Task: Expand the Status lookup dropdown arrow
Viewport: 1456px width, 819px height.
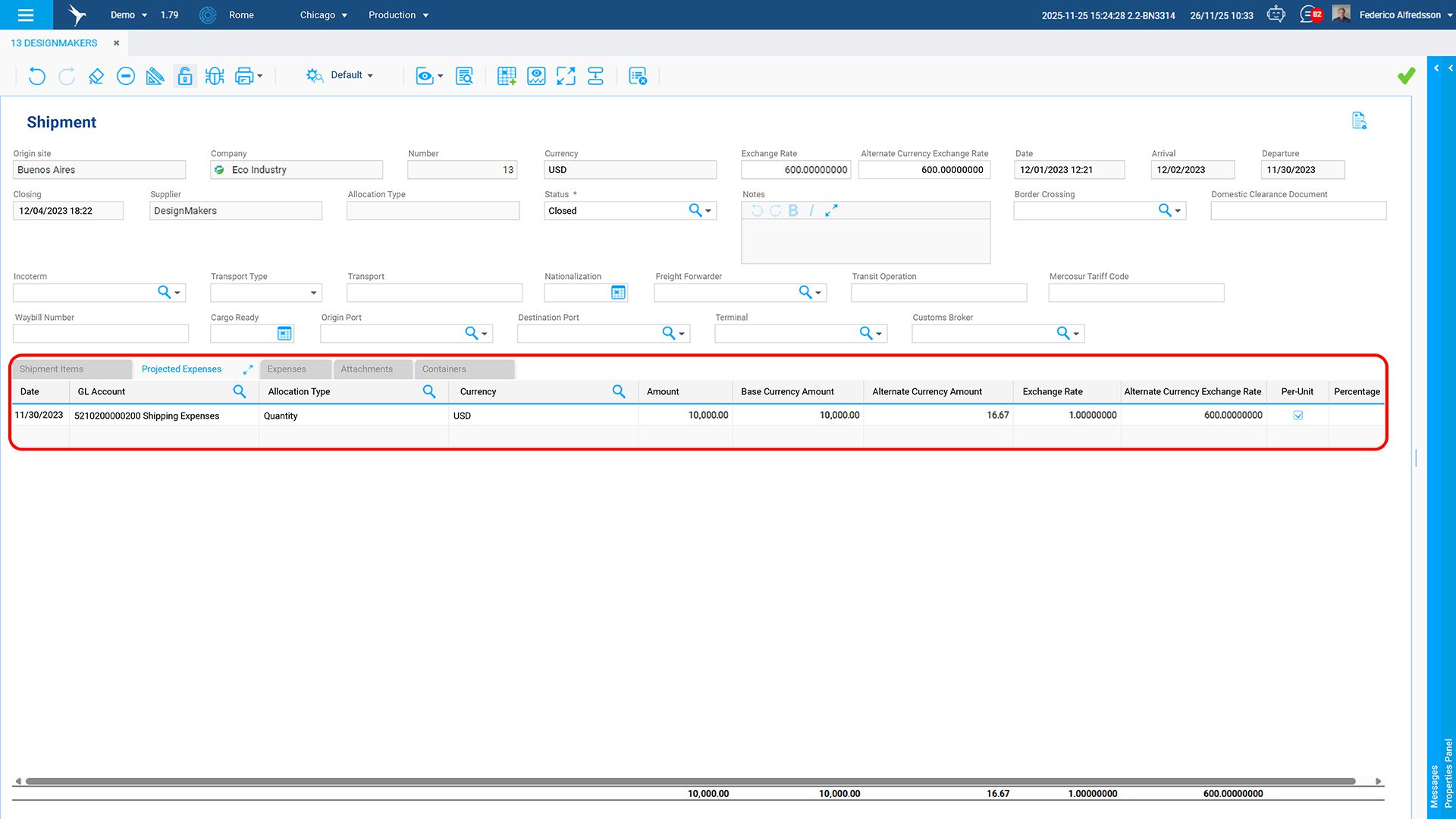Action: pos(708,211)
